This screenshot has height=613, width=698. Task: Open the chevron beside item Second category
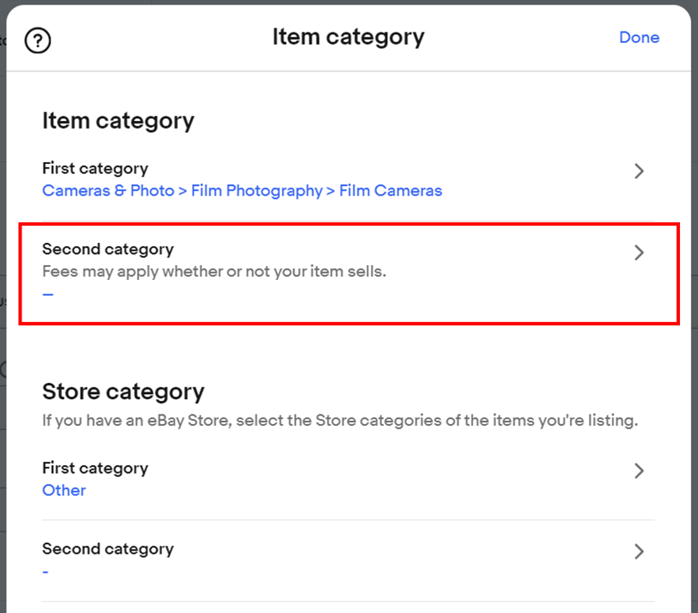point(639,252)
